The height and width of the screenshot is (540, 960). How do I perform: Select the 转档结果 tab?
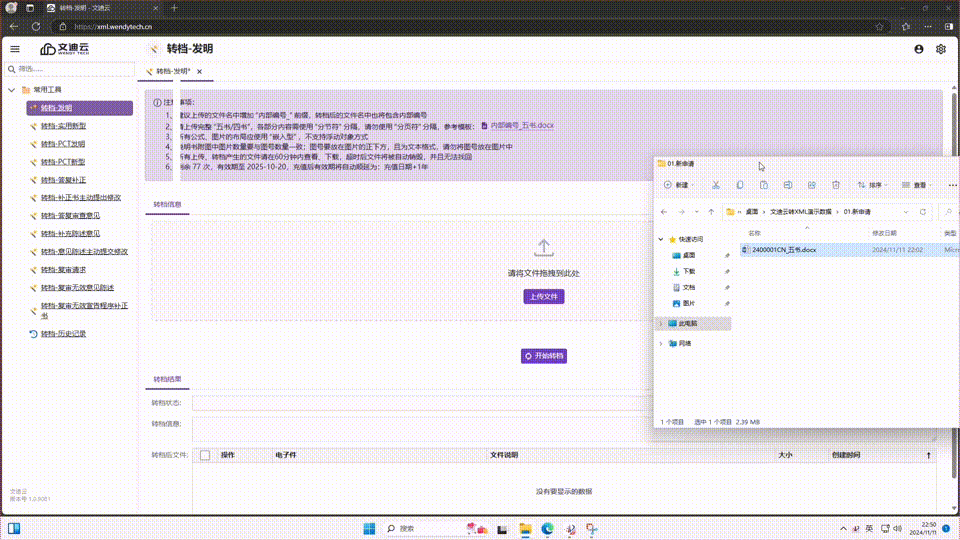167,379
